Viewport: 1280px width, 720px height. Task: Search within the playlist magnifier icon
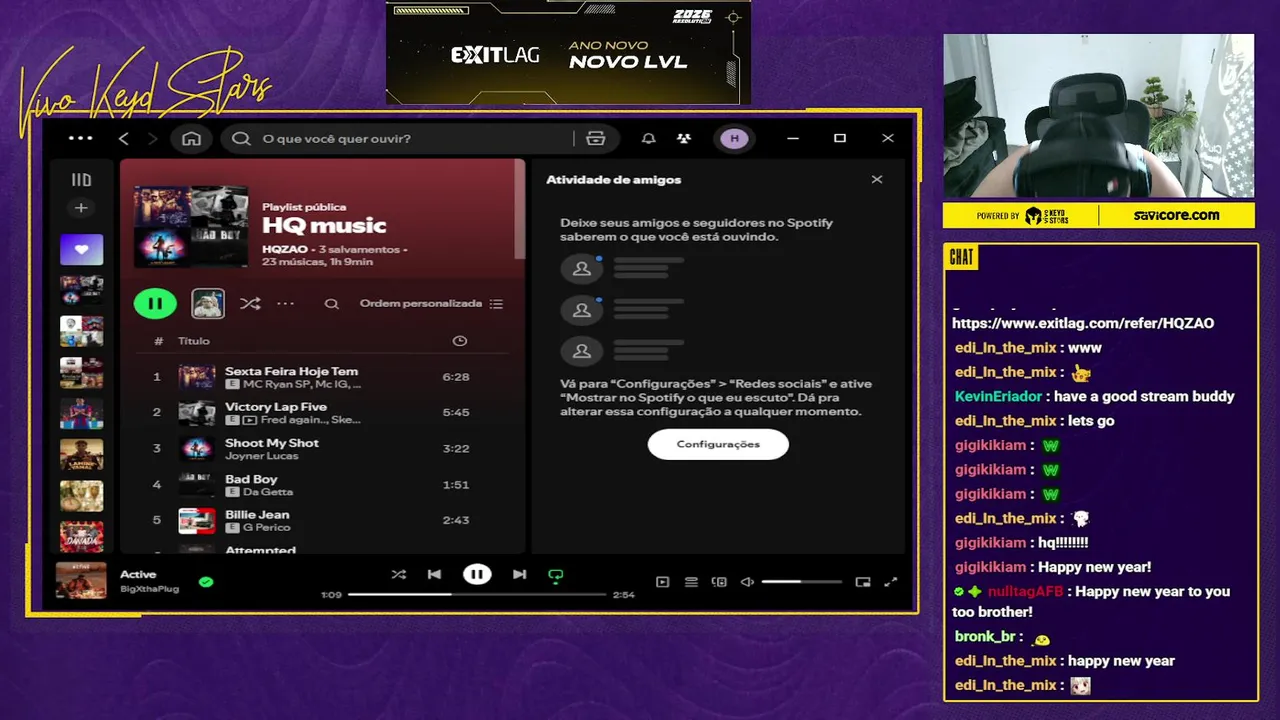pos(332,304)
